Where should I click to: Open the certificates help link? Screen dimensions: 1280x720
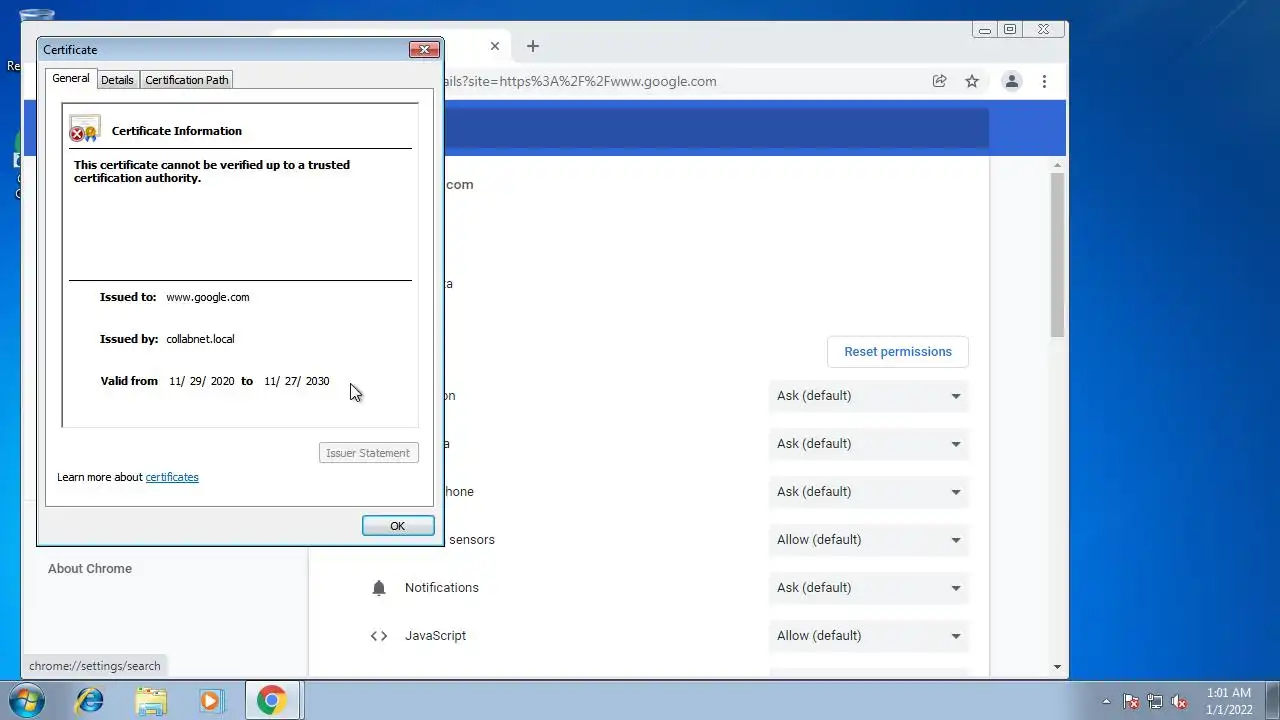coord(172,477)
